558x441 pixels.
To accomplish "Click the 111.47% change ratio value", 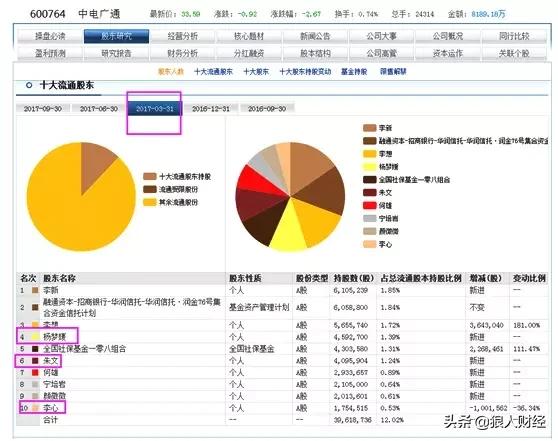I will (526, 349).
